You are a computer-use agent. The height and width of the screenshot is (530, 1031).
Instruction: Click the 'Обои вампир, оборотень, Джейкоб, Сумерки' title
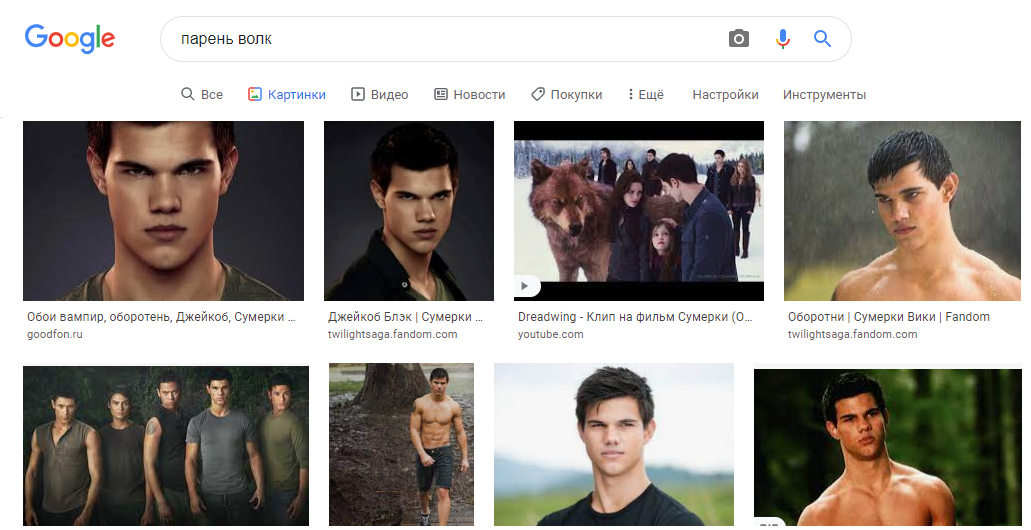click(x=161, y=317)
